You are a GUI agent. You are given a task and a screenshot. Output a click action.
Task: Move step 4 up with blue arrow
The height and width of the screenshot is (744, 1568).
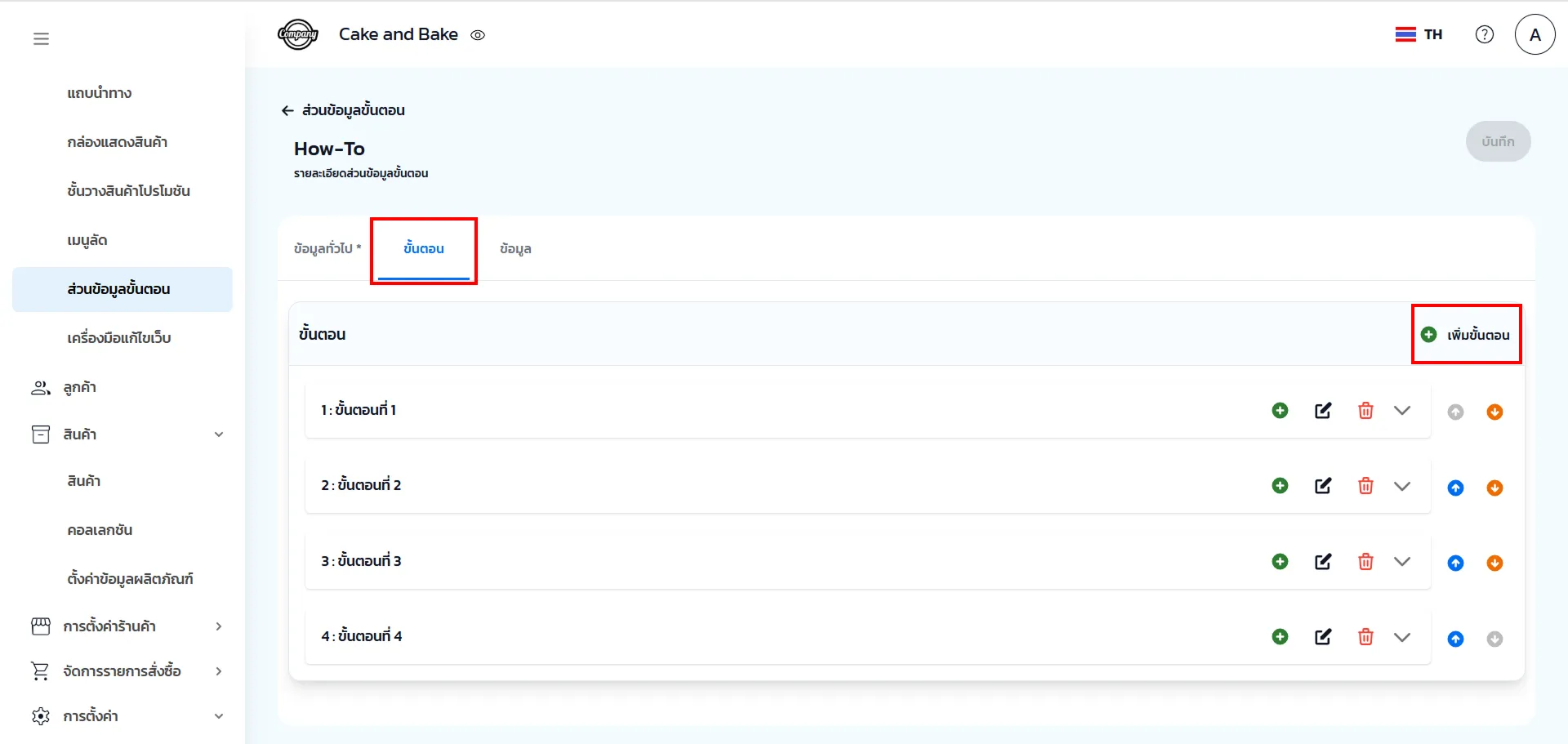pyautogui.click(x=1455, y=639)
